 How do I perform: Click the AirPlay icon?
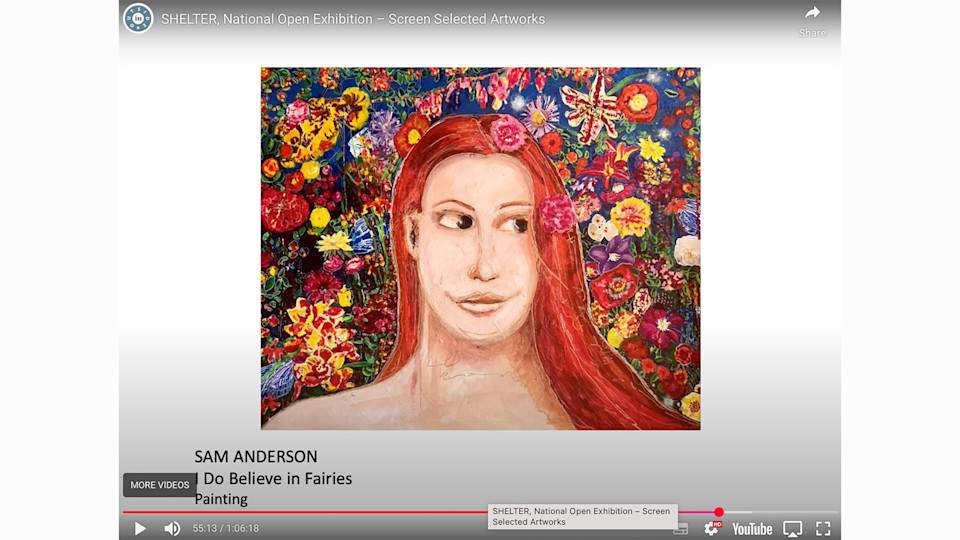coord(793,528)
